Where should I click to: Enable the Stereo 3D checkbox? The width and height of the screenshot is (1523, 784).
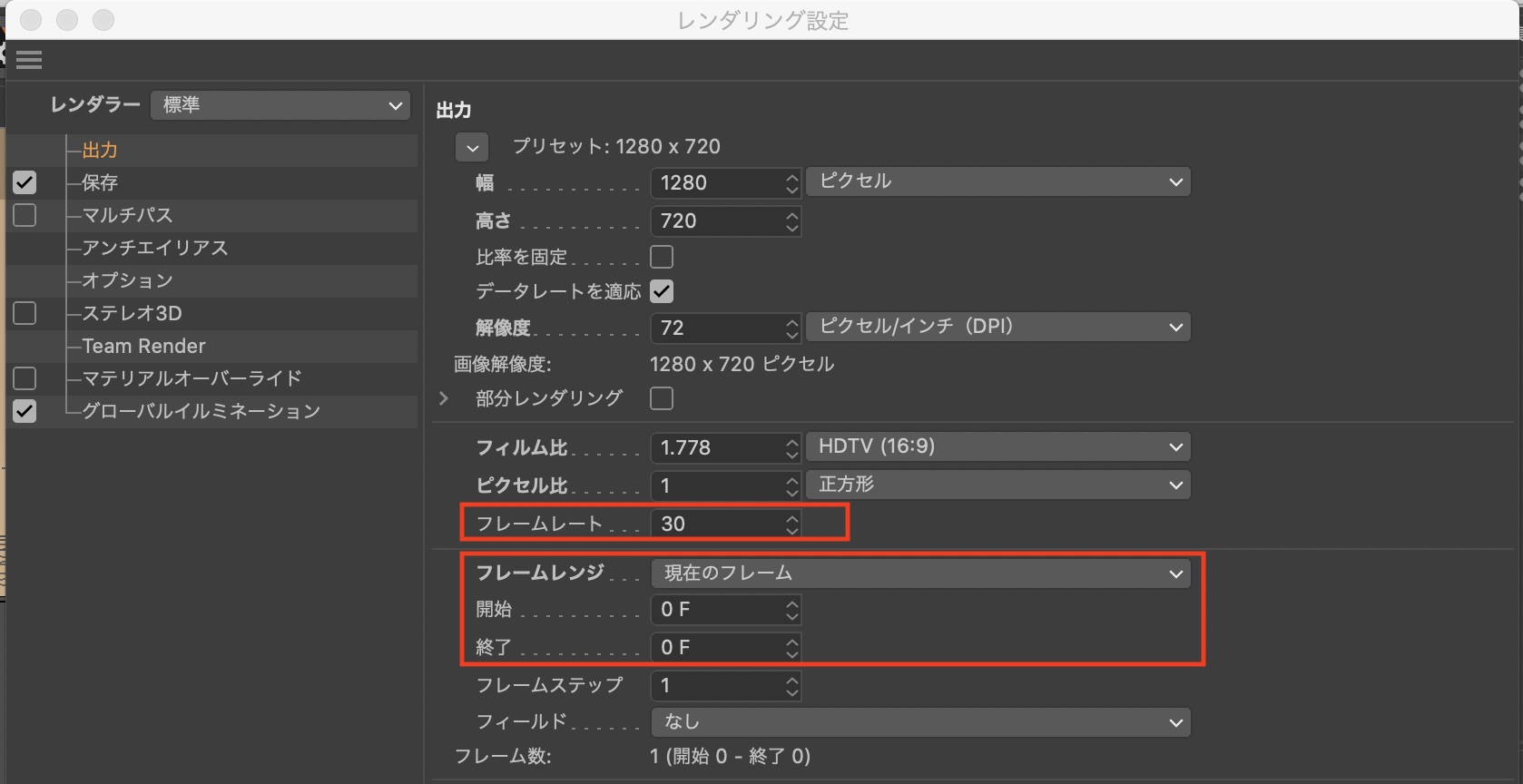[25, 313]
